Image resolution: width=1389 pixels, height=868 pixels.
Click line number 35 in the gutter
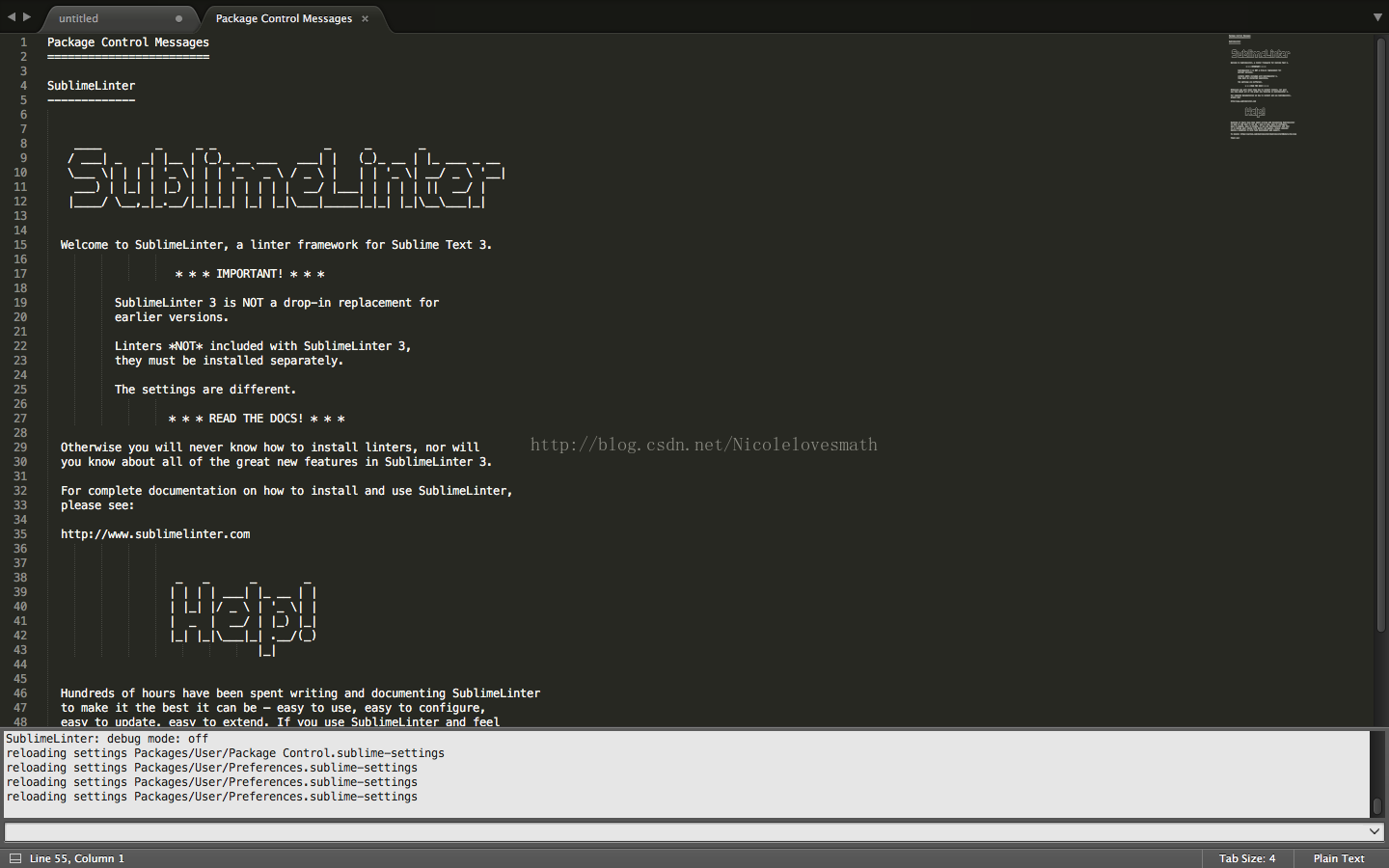[20, 534]
